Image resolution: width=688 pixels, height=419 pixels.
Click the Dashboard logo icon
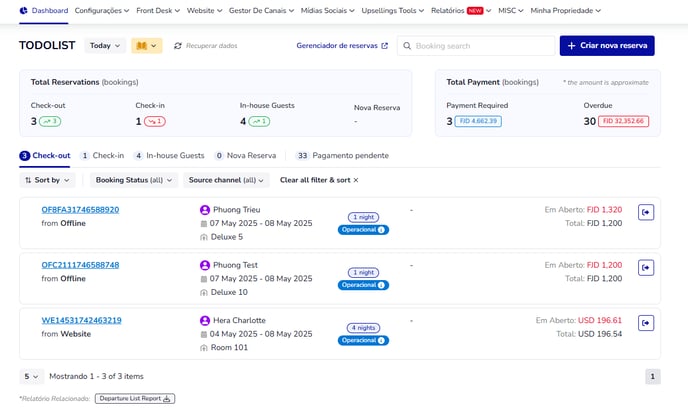pos(24,11)
